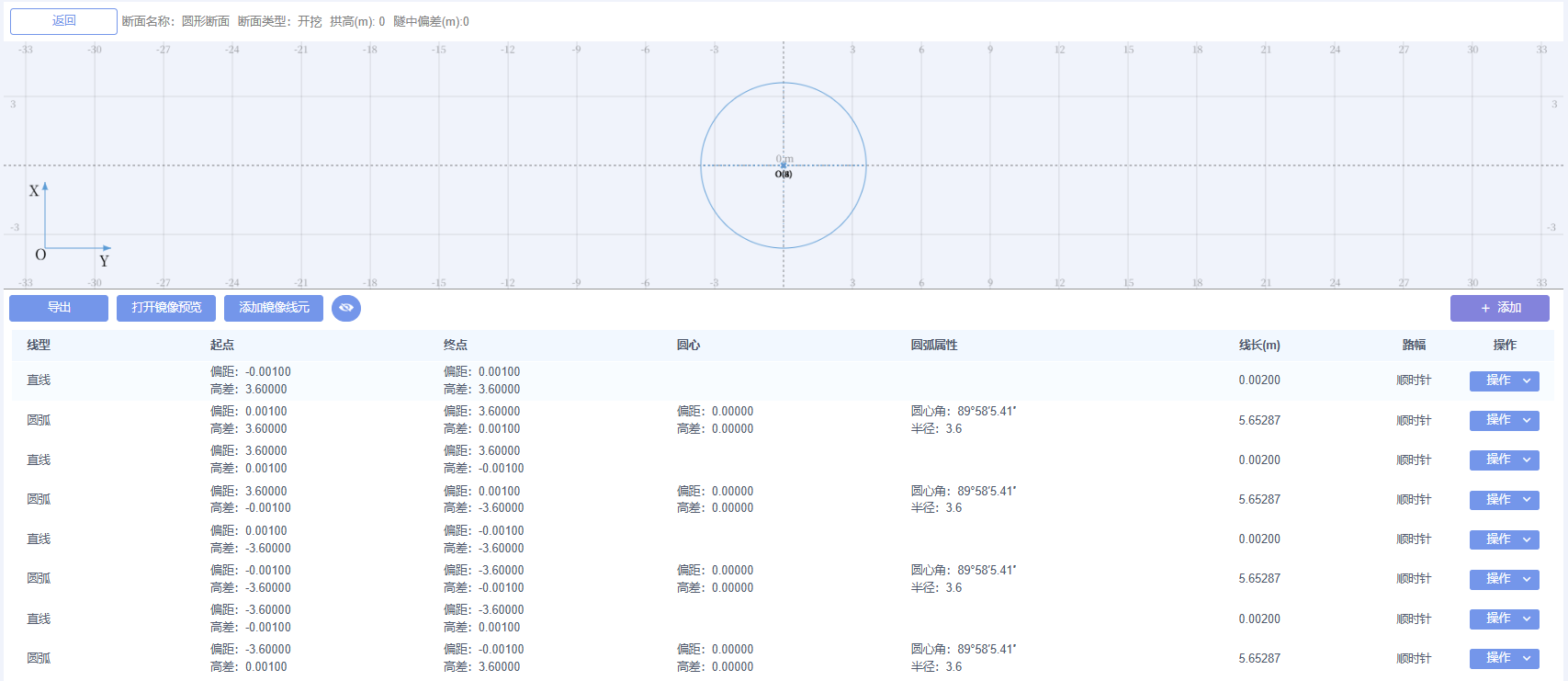Expand 操作 dropdown for fourth 直线 row

point(1504,619)
